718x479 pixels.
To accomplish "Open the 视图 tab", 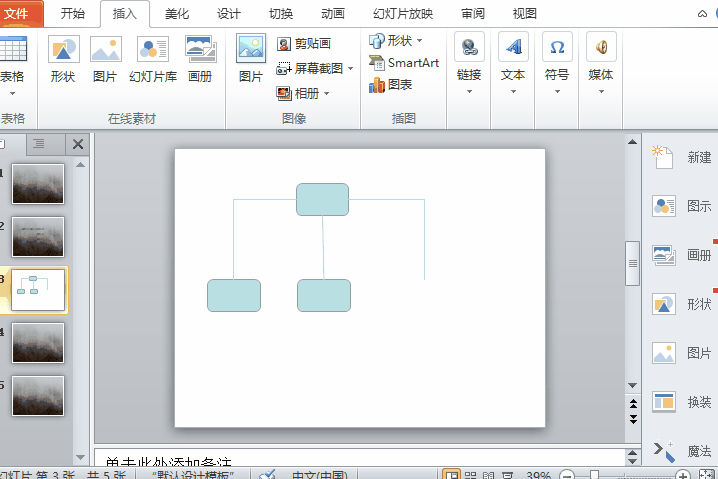I will [525, 14].
